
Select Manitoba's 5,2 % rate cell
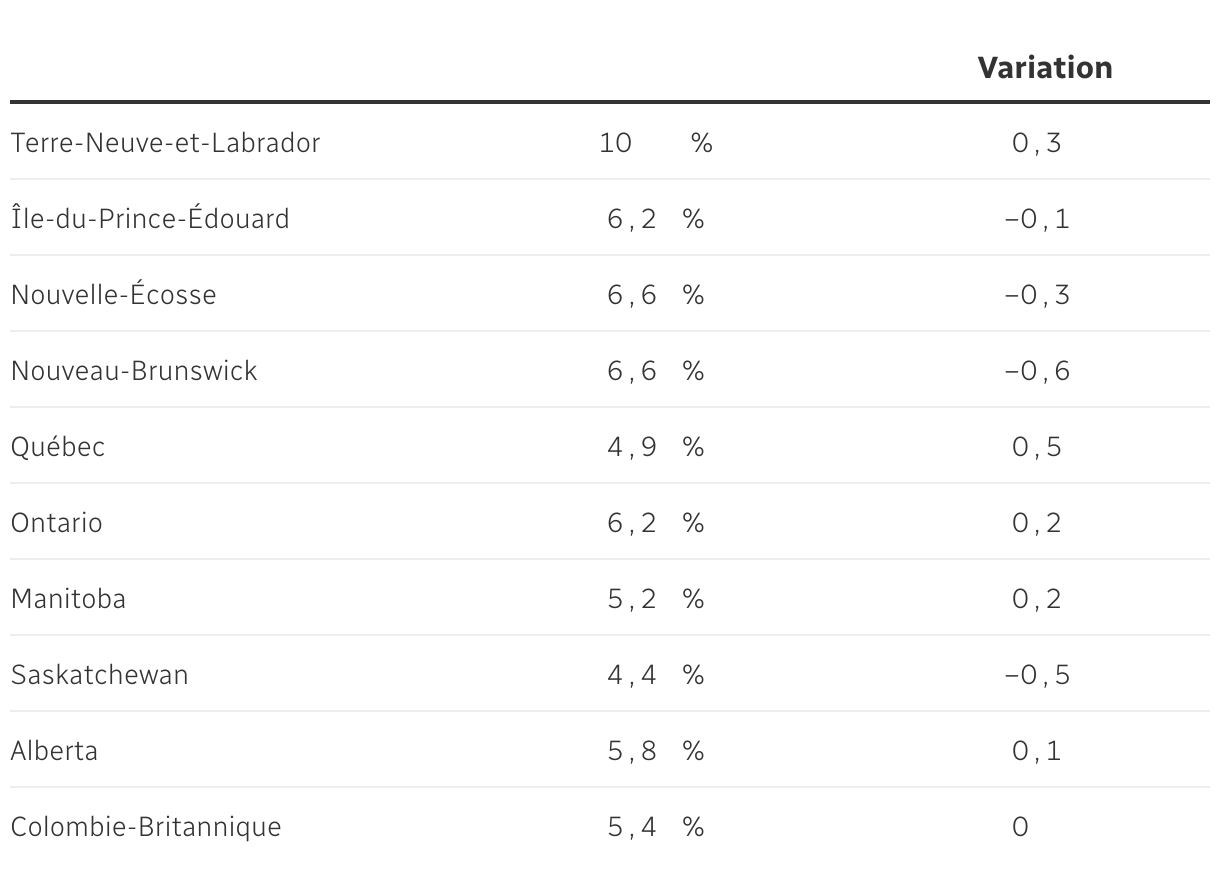pyautogui.click(x=655, y=599)
